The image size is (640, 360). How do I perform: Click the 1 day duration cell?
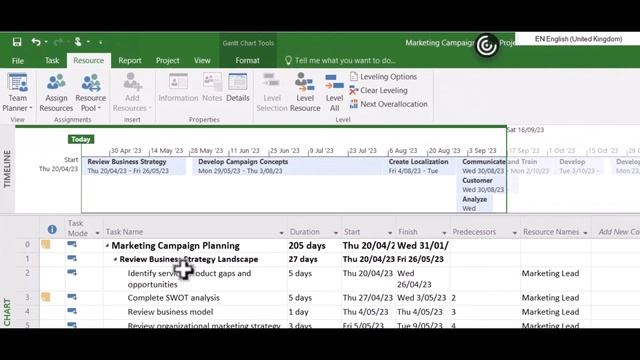(x=313, y=312)
